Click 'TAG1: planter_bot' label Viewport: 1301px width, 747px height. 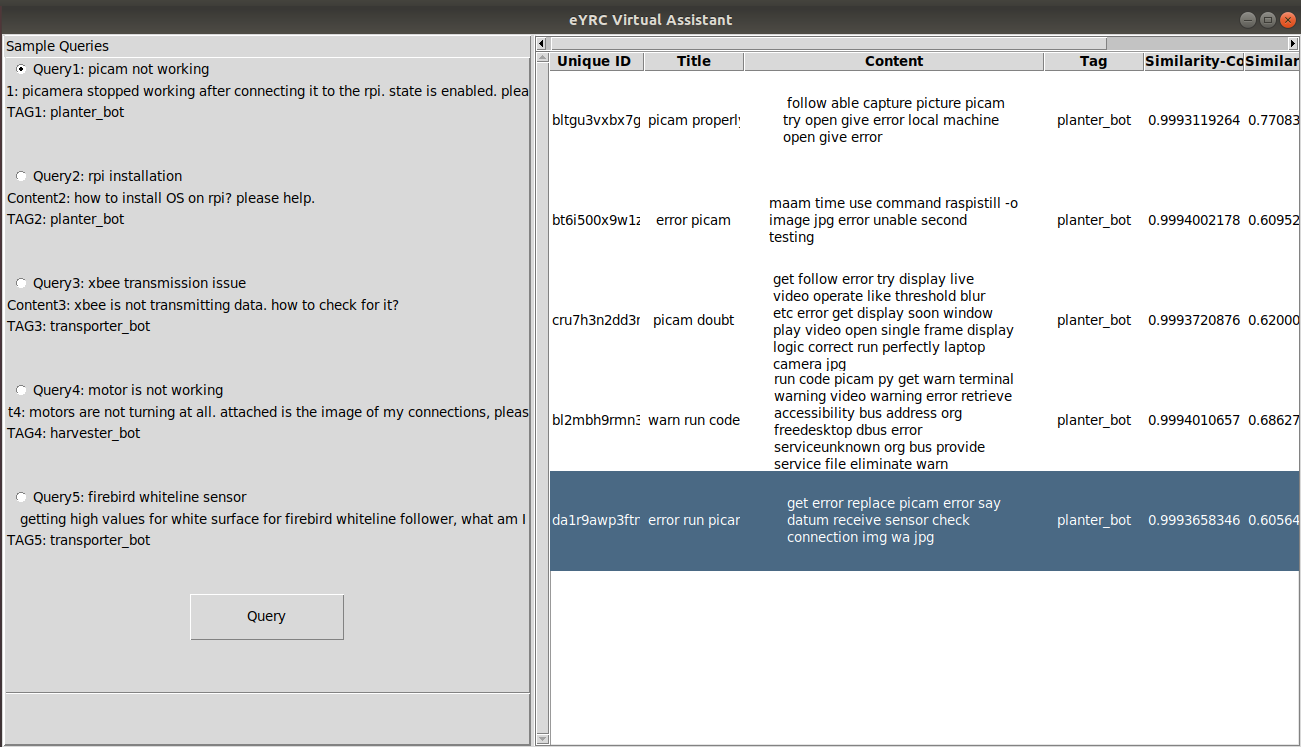(x=66, y=112)
